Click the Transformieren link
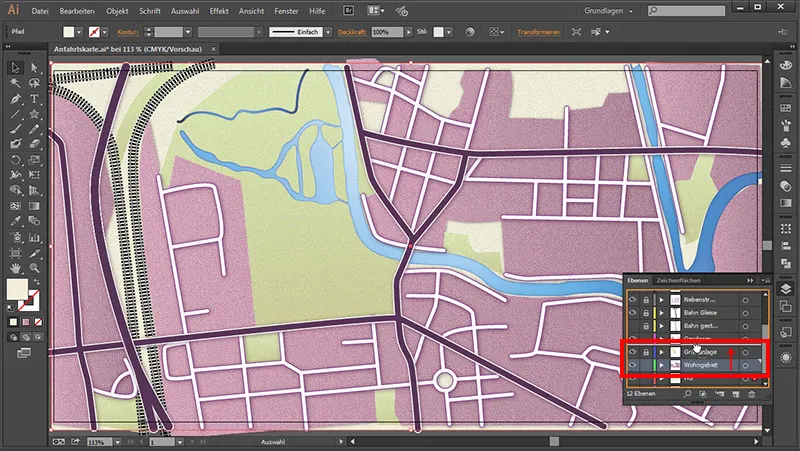Screen dimensions: 800x451 (x=538, y=32)
